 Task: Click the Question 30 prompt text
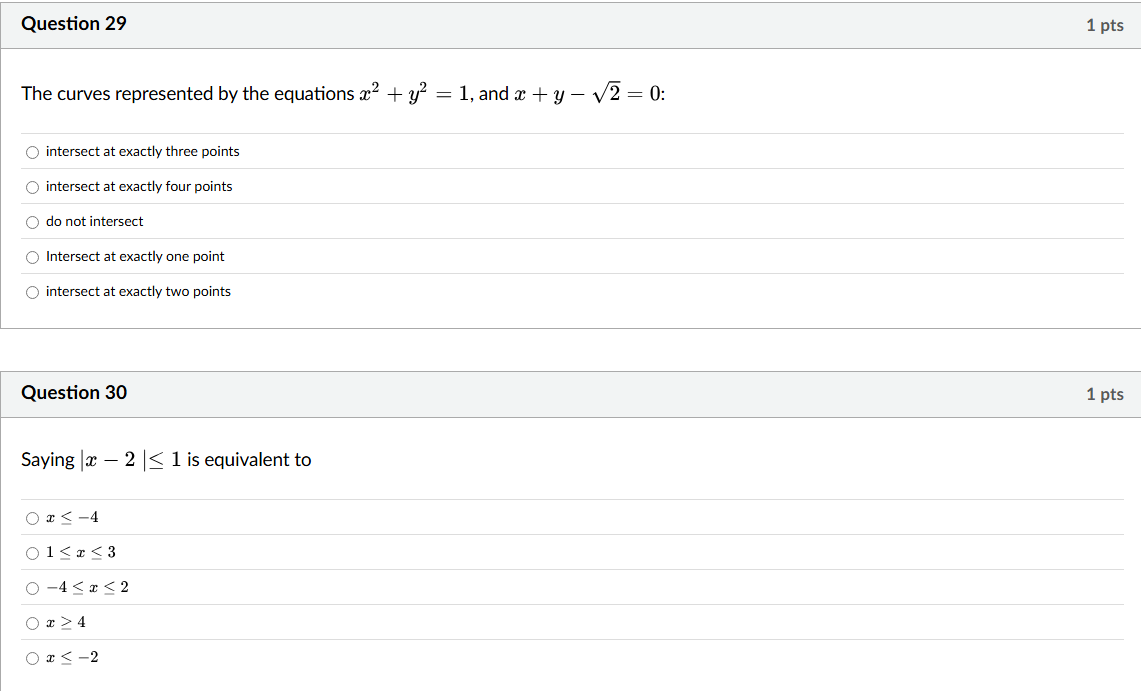(165, 459)
